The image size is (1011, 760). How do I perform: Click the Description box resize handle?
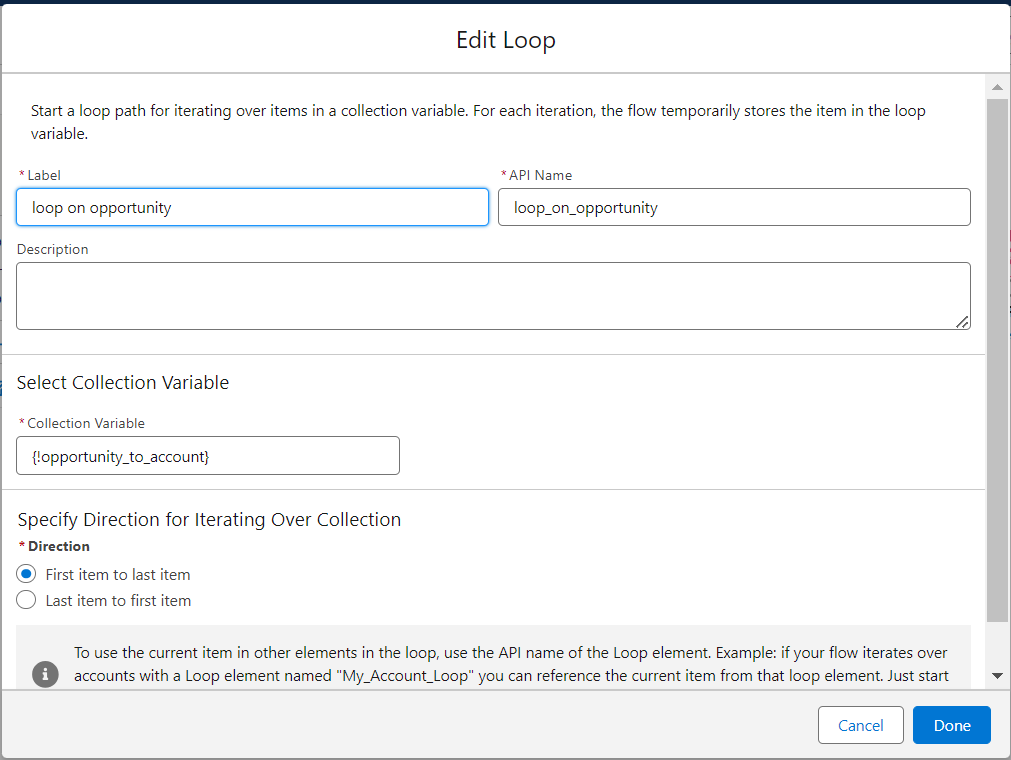click(962, 321)
